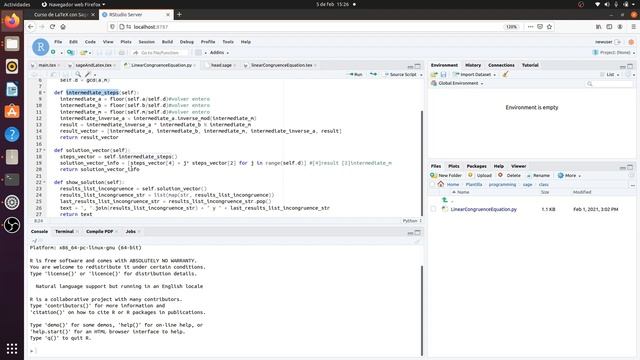Click the re-run previous code icon beside Run
The height and width of the screenshot is (360, 640).
point(373,74)
